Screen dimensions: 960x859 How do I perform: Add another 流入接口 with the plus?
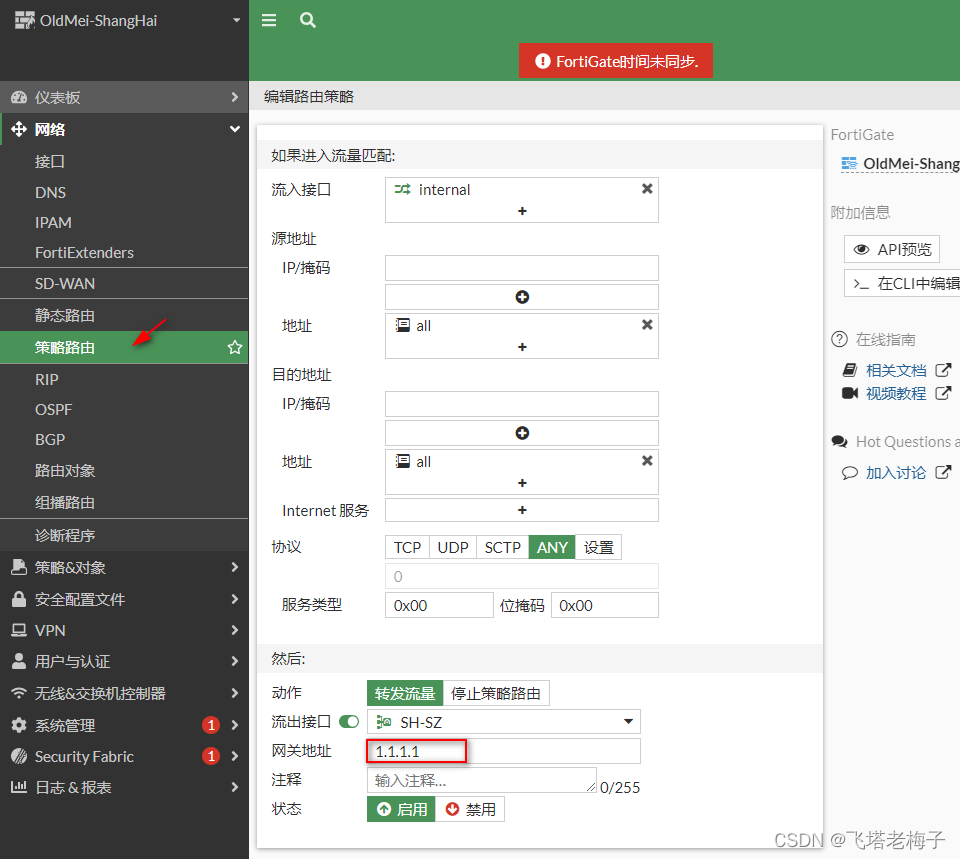click(522, 211)
